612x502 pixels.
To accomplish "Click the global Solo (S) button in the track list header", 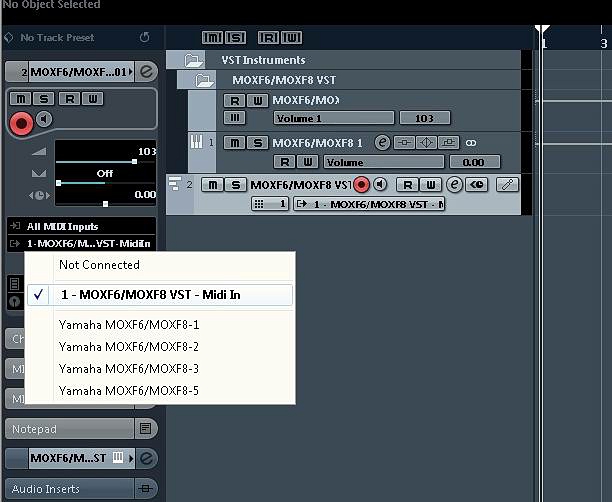I will [235, 38].
